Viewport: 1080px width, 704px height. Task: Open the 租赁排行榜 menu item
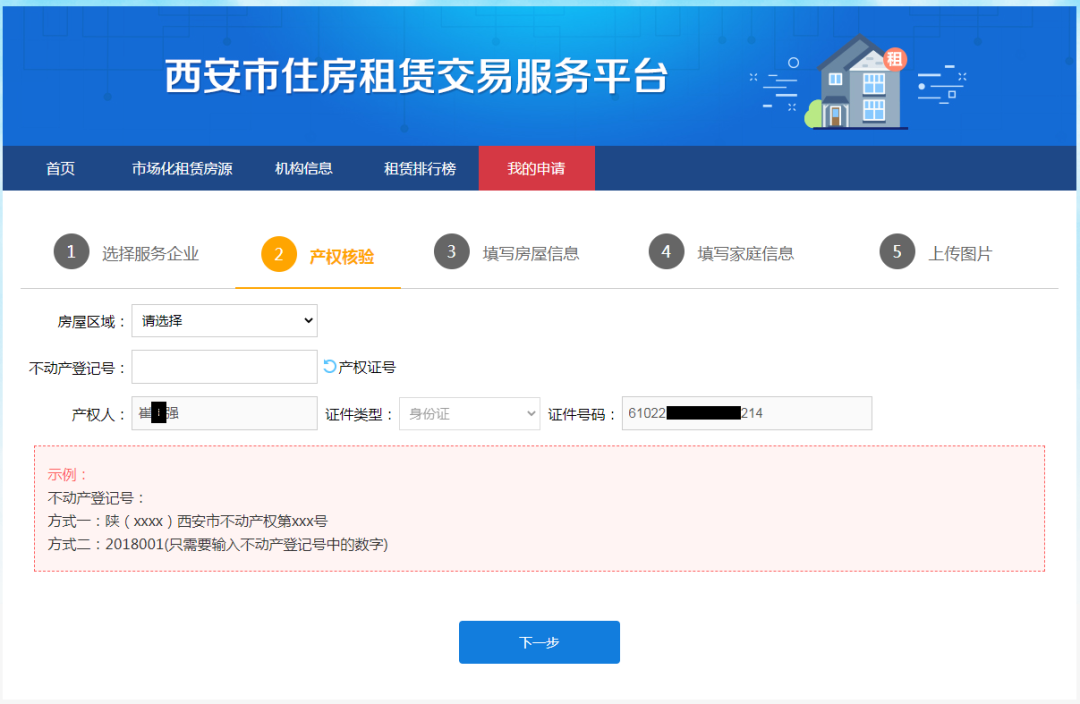[x=420, y=169]
